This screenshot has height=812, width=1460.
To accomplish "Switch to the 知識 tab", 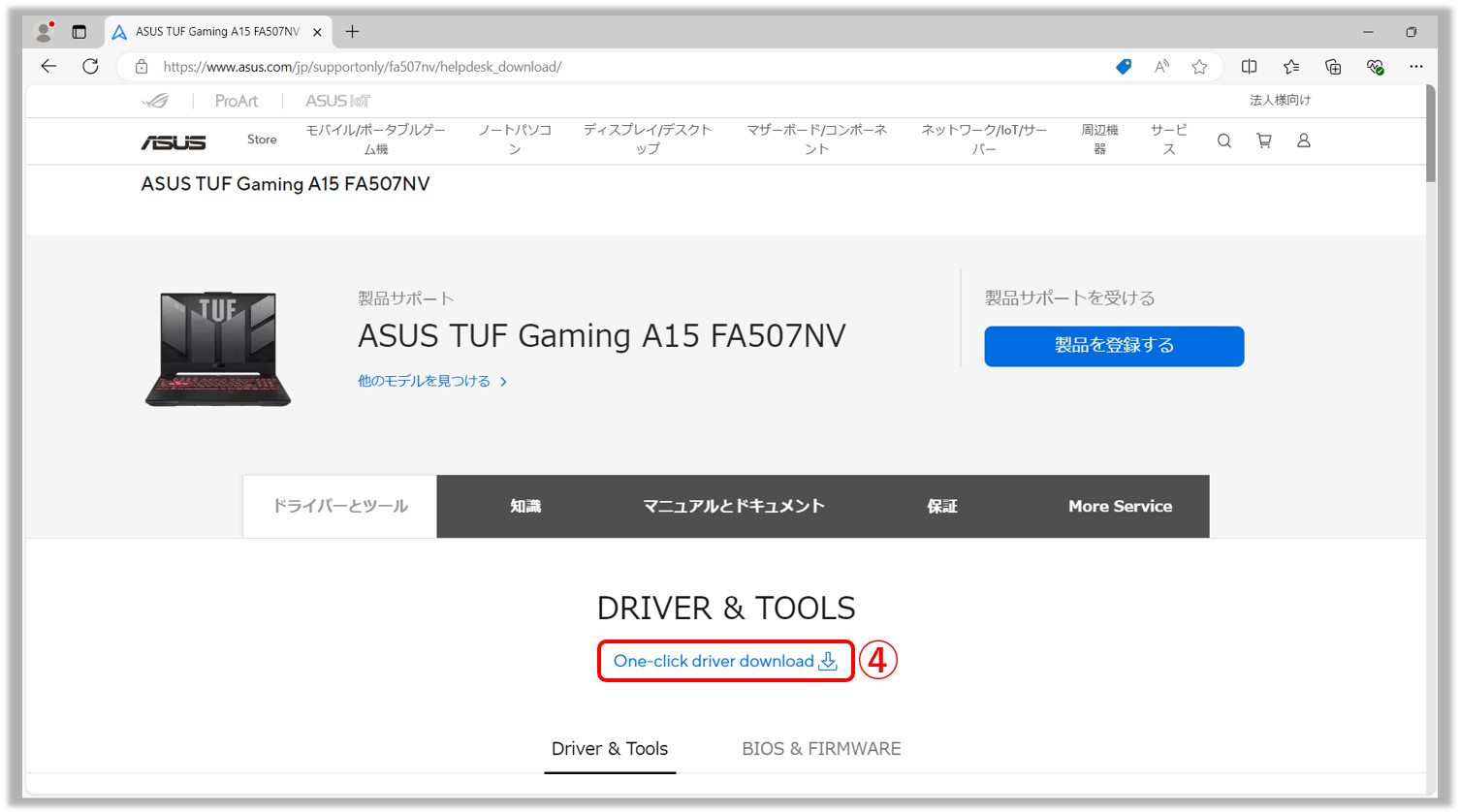I will coord(525,506).
